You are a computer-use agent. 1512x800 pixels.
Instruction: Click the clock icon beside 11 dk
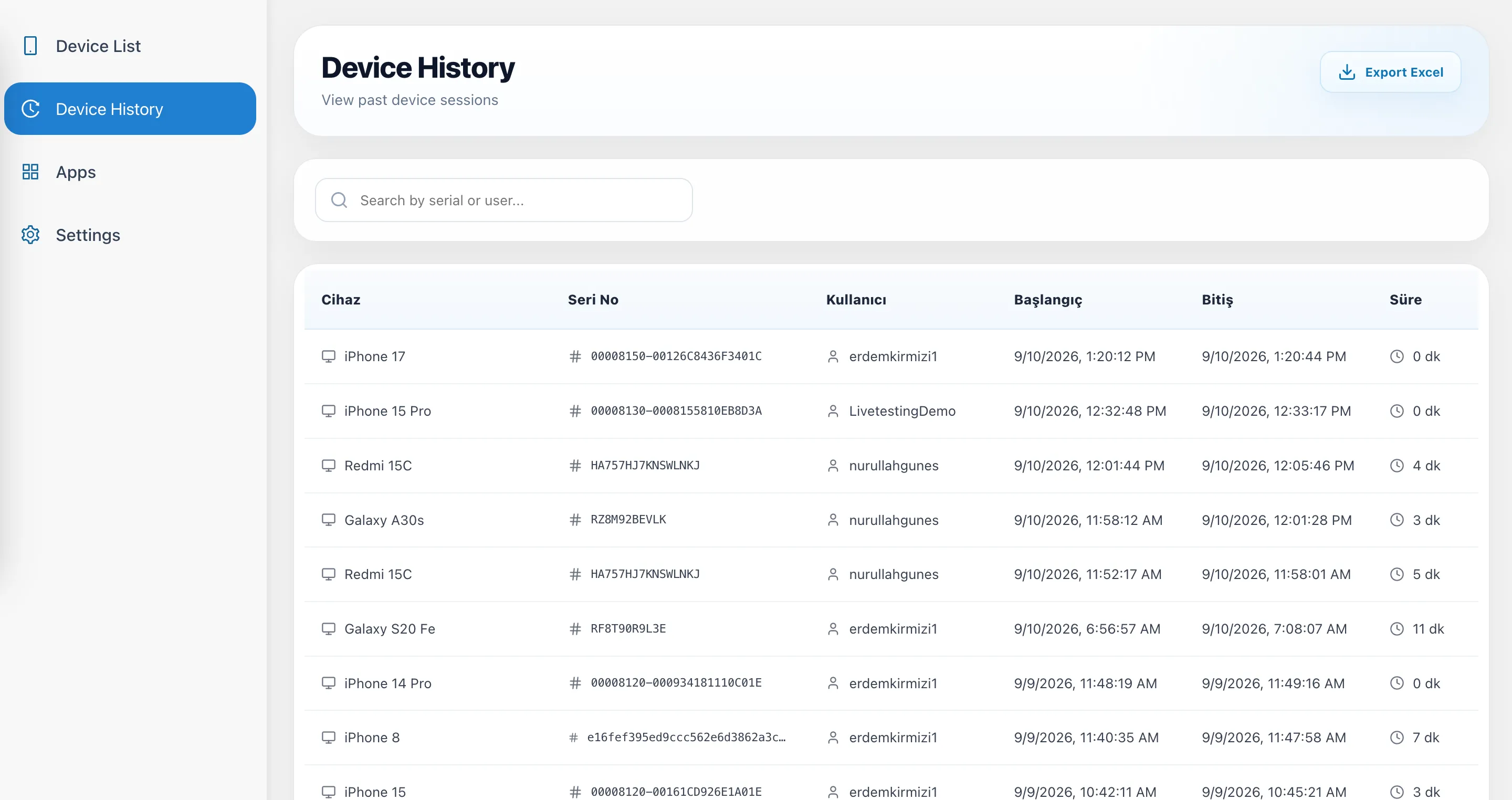(1397, 629)
